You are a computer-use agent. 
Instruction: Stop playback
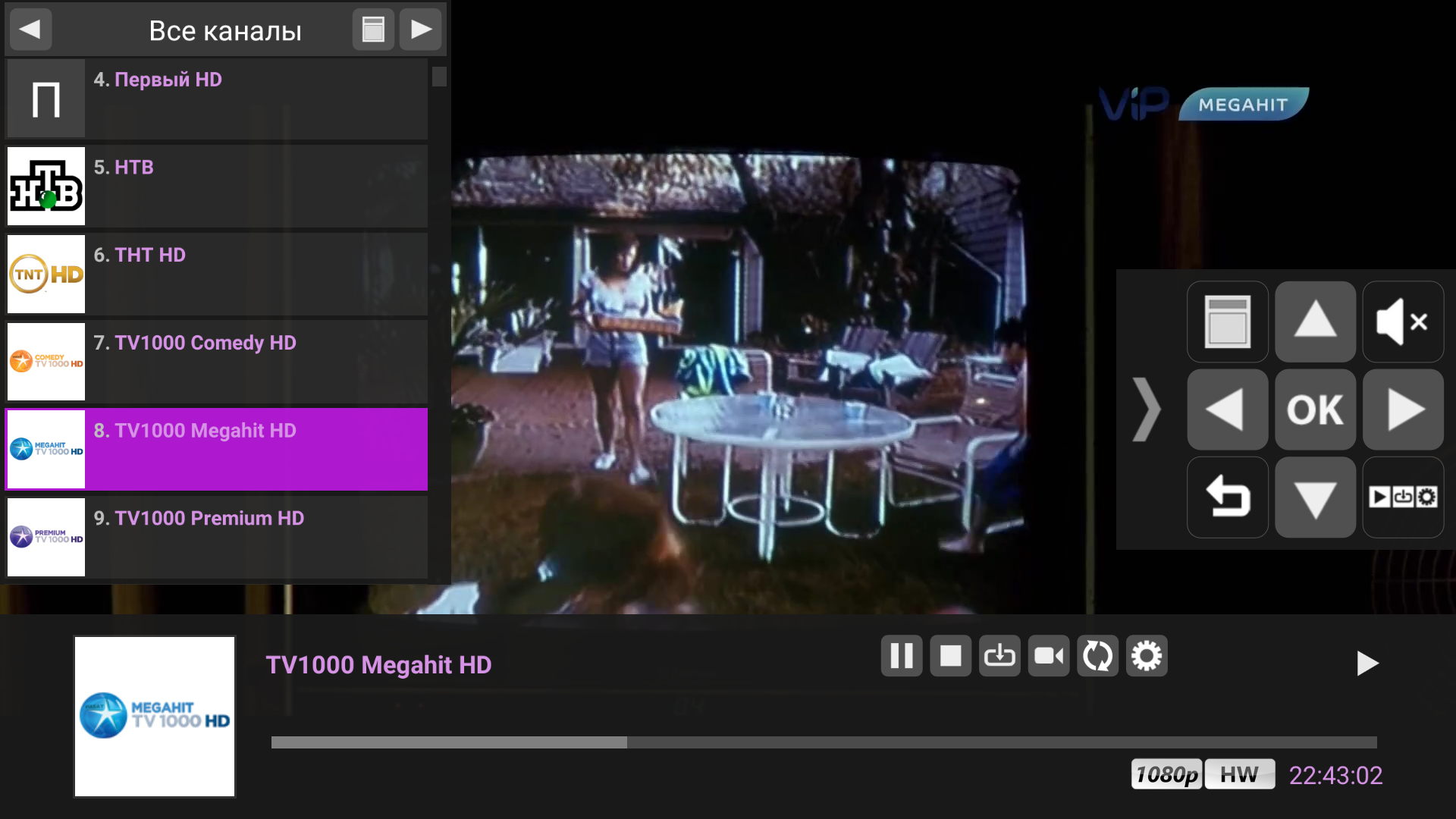950,656
